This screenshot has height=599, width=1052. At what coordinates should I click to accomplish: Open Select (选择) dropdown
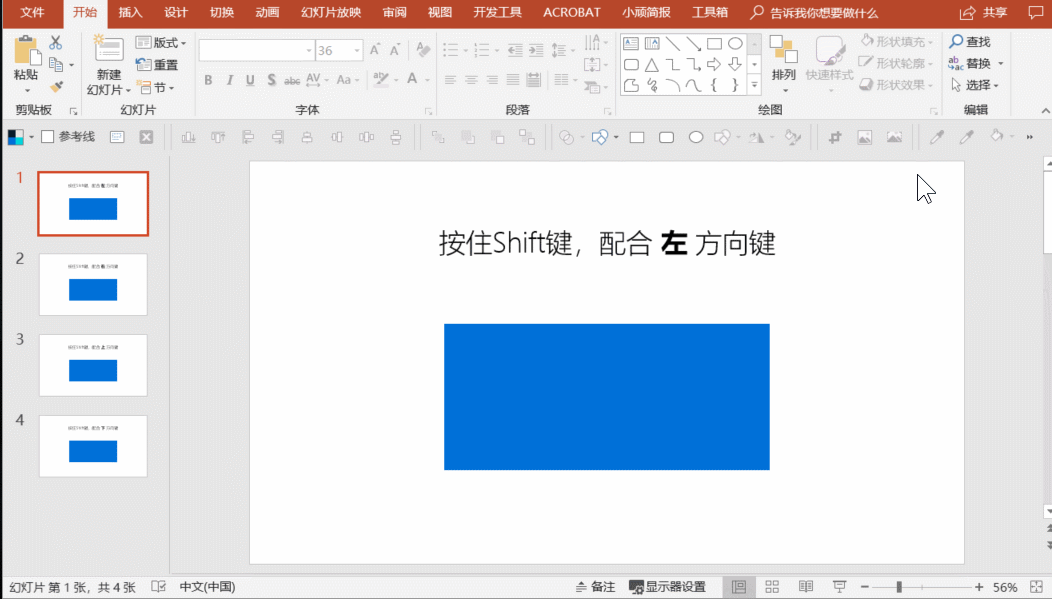tap(975, 85)
